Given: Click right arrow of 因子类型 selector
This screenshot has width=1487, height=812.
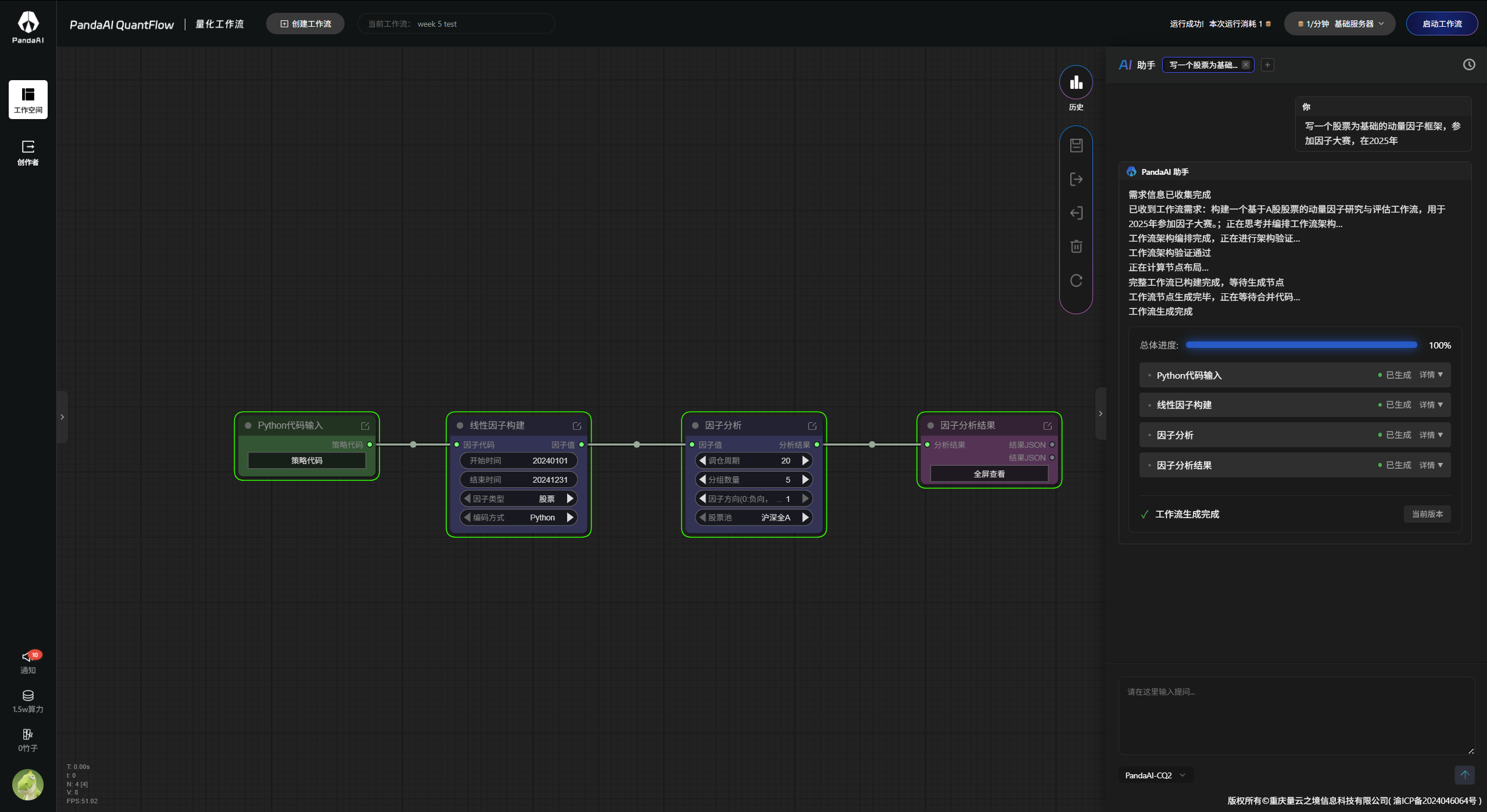Looking at the screenshot, I should click(570, 498).
